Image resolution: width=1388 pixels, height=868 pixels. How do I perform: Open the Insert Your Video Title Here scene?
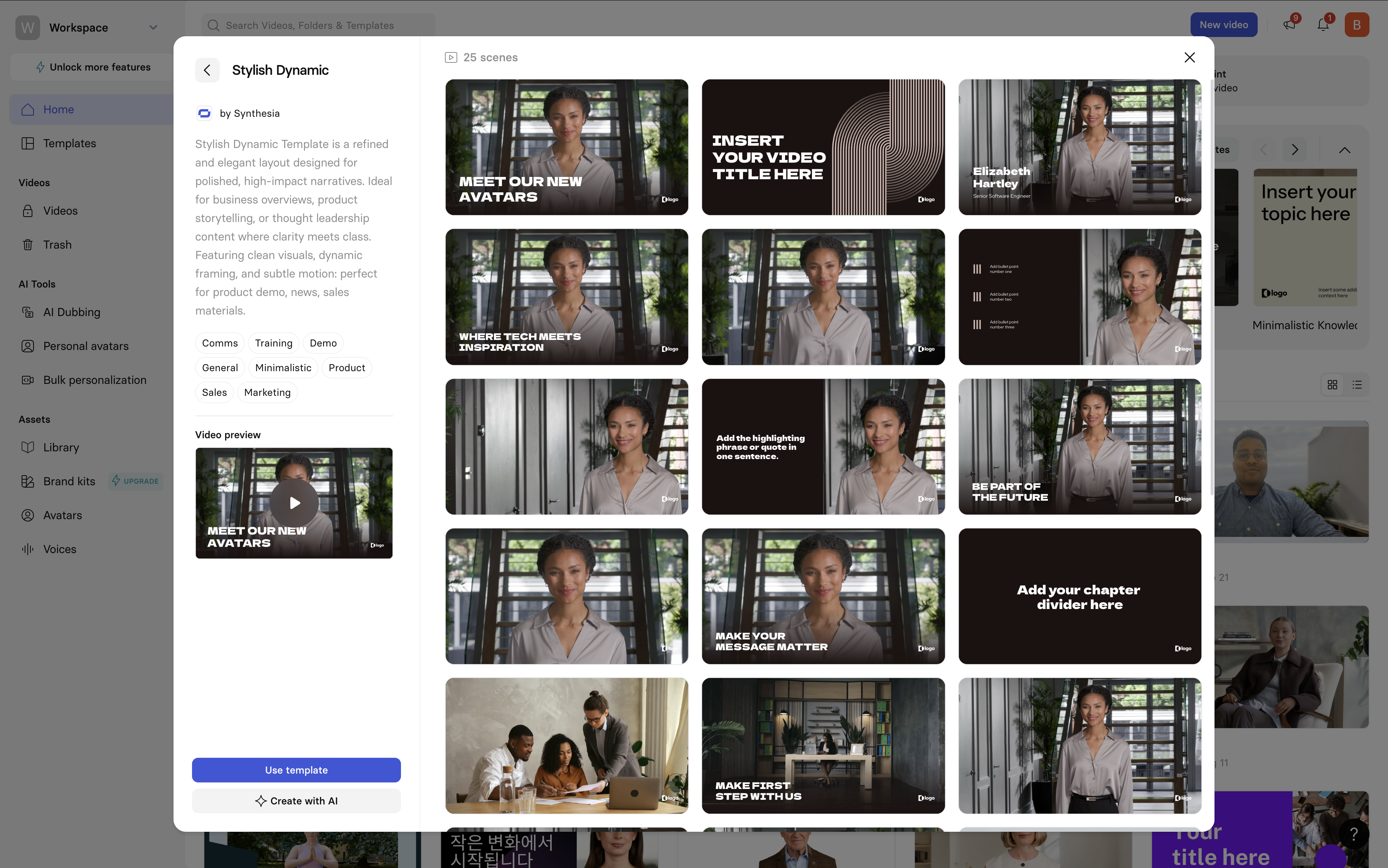[x=823, y=147]
